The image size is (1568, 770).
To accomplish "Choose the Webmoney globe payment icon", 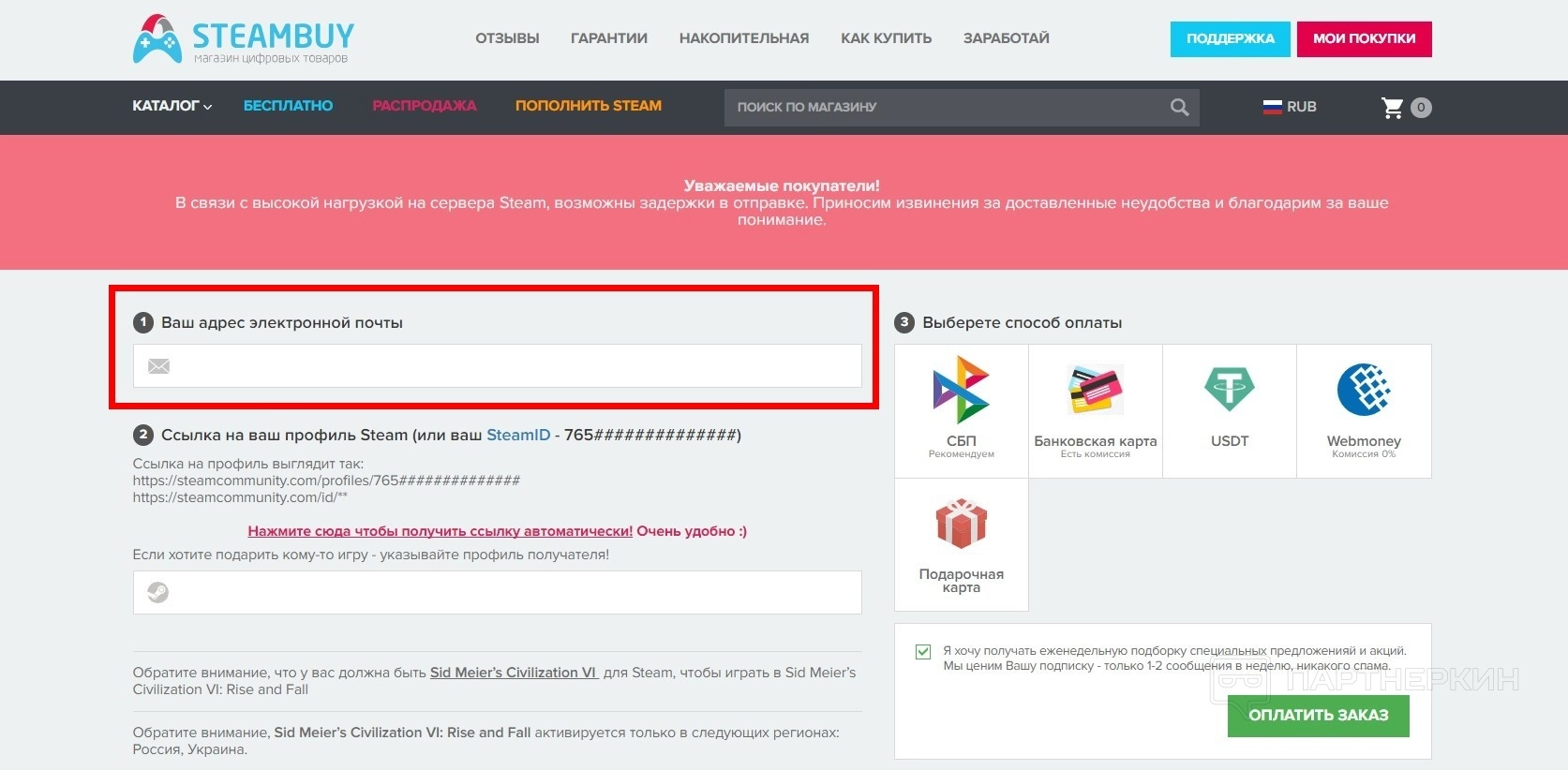I will (x=1364, y=389).
